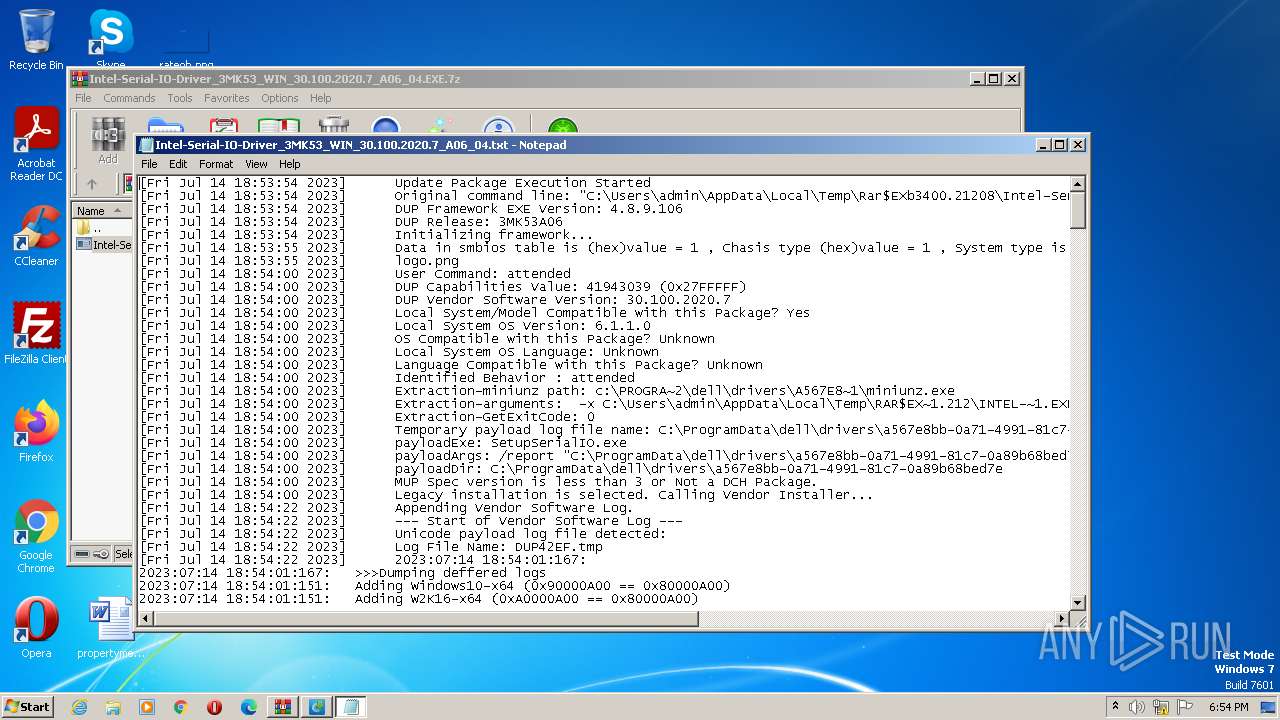Click the network warning tray icon
1280x720 pixels.
click(1161, 707)
